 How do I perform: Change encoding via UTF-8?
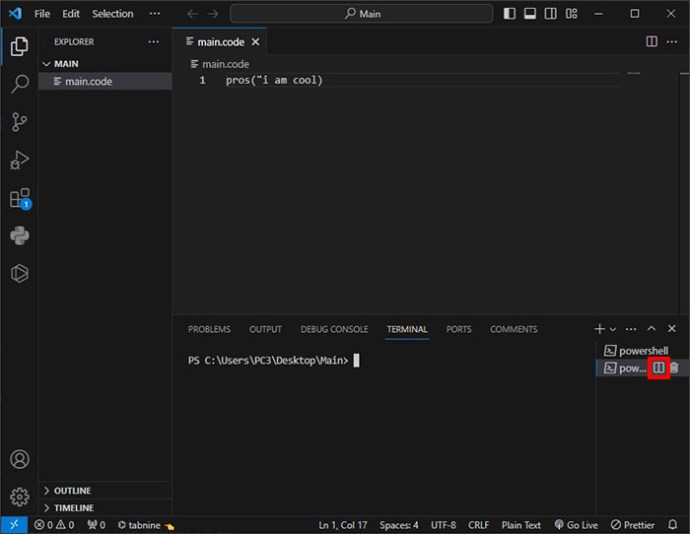pos(443,525)
